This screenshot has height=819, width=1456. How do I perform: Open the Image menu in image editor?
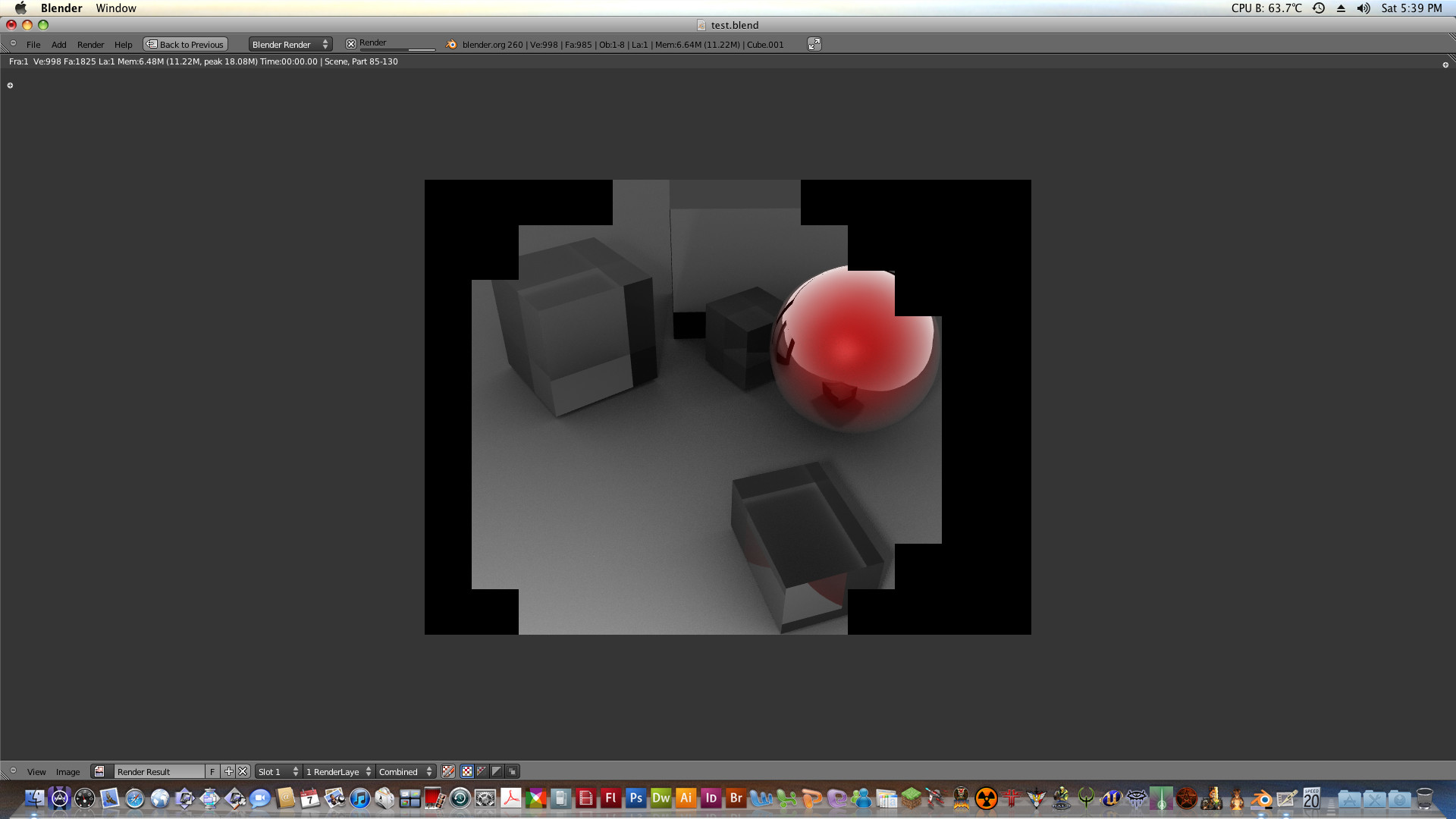pyautogui.click(x=67, y=772)
